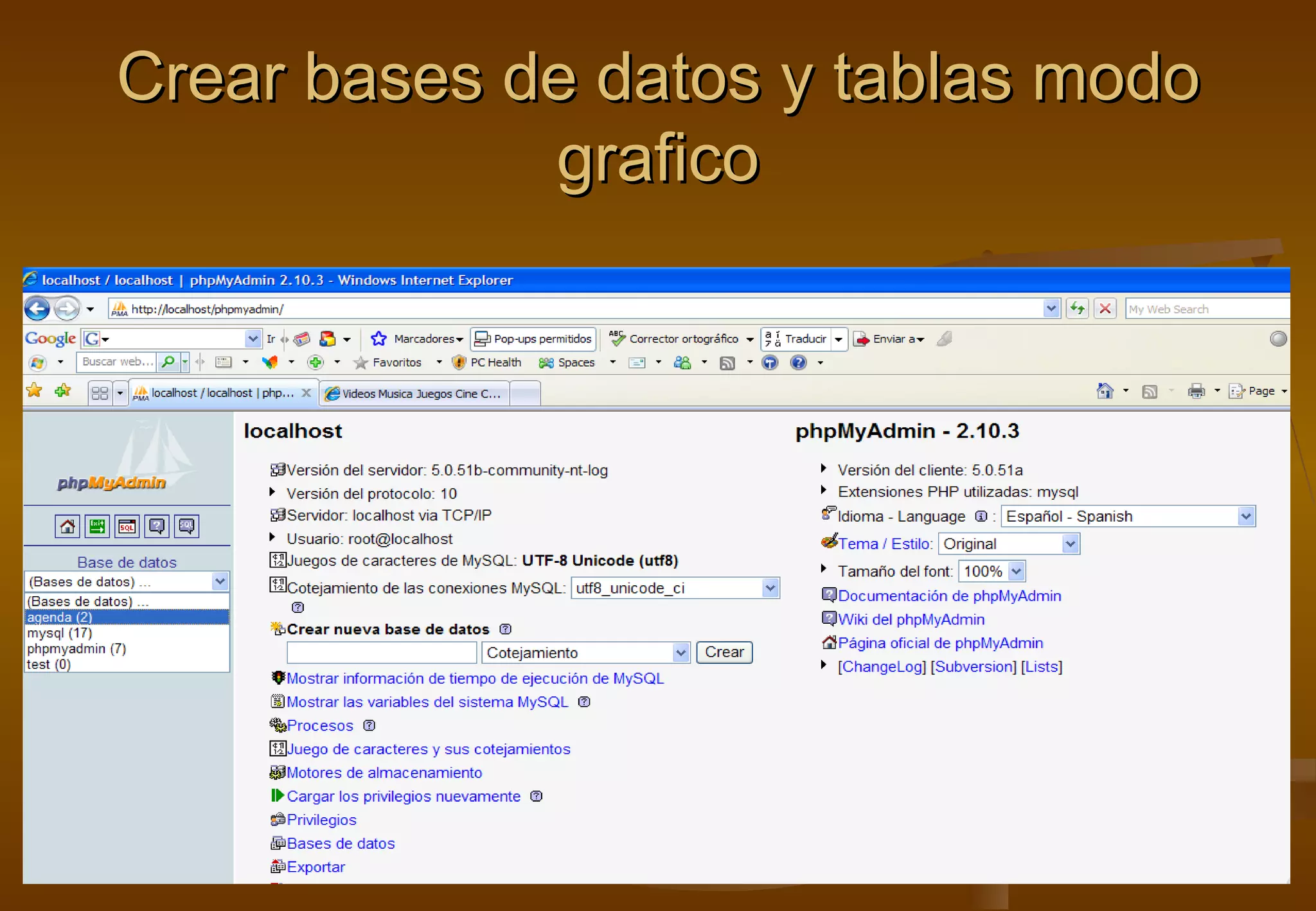Click the browser Forward arrow button

(67, 309)
